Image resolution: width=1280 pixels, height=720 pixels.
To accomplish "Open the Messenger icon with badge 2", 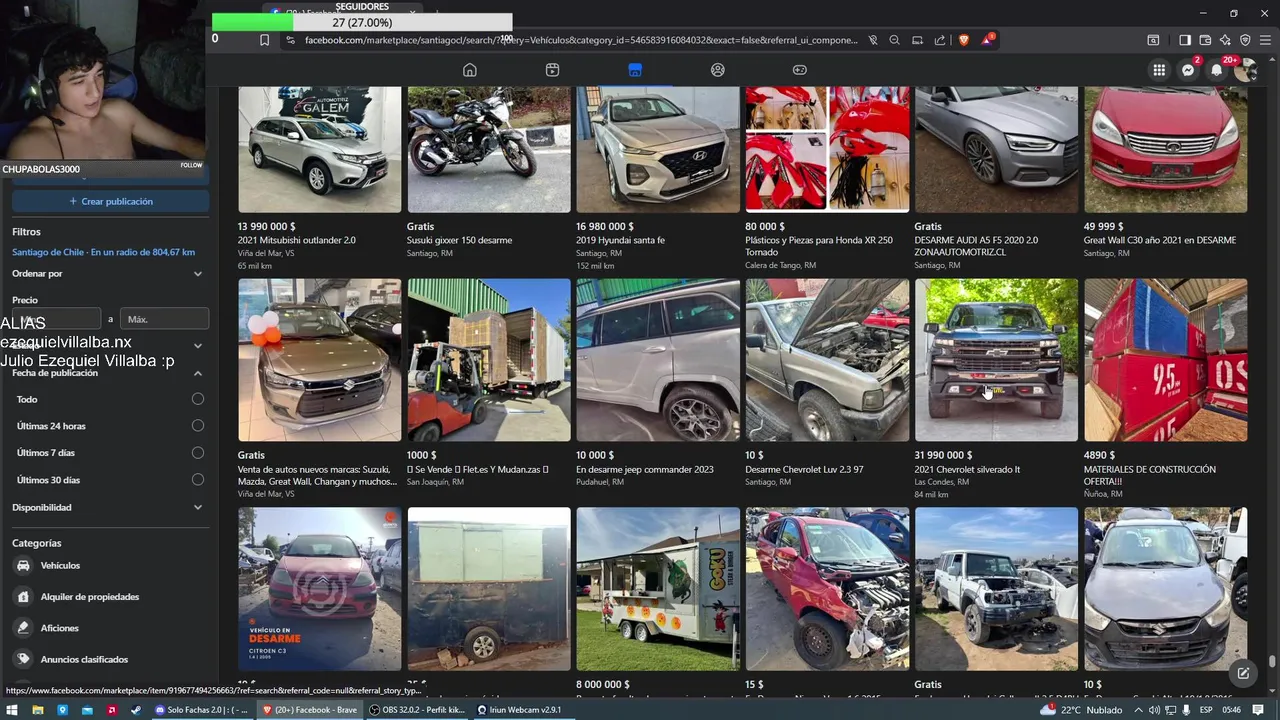I will [x=1188, y=70].
